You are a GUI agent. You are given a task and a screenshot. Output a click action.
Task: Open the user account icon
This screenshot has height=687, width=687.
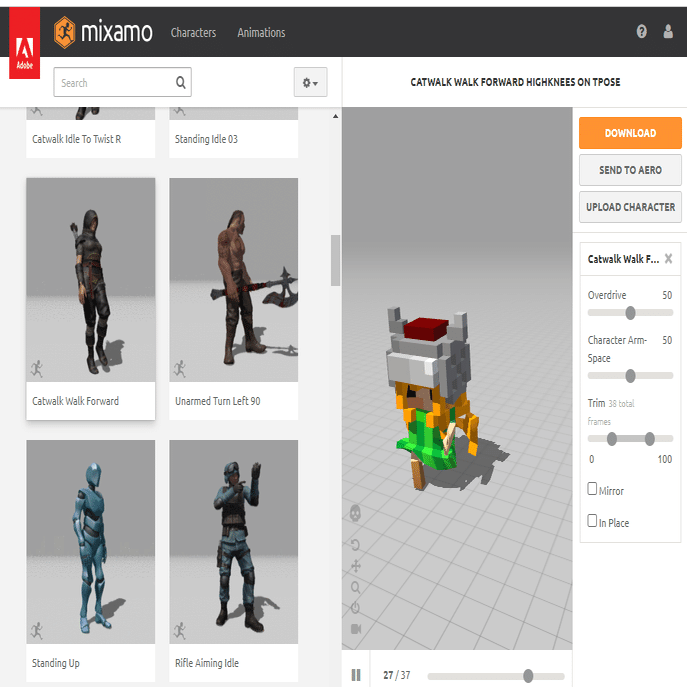pos(668,32)
